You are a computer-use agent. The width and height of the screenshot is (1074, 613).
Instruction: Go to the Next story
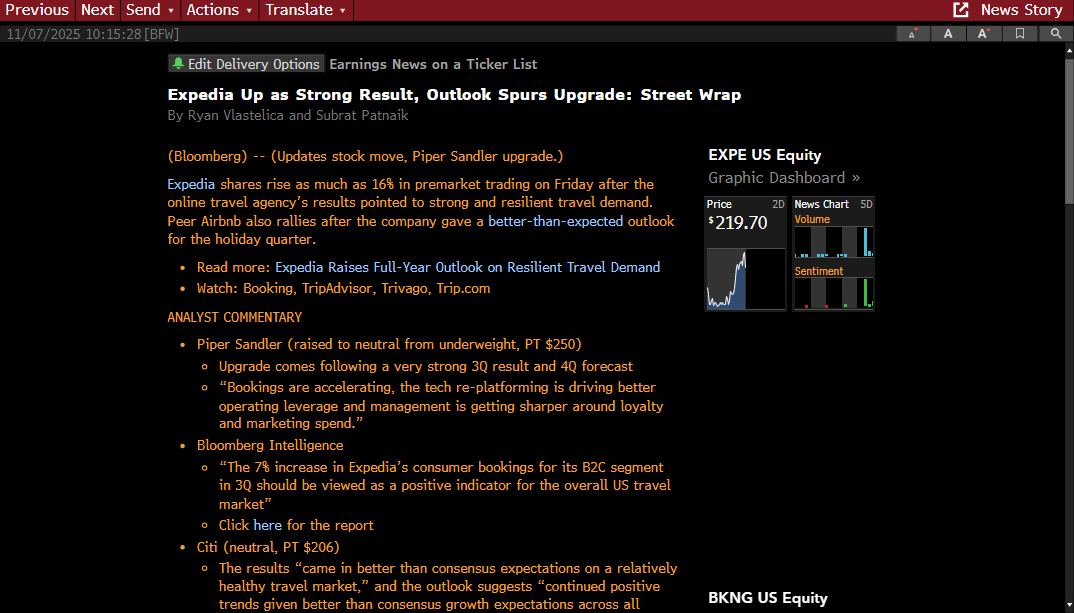pyautogui.click(x=97, y=10)
